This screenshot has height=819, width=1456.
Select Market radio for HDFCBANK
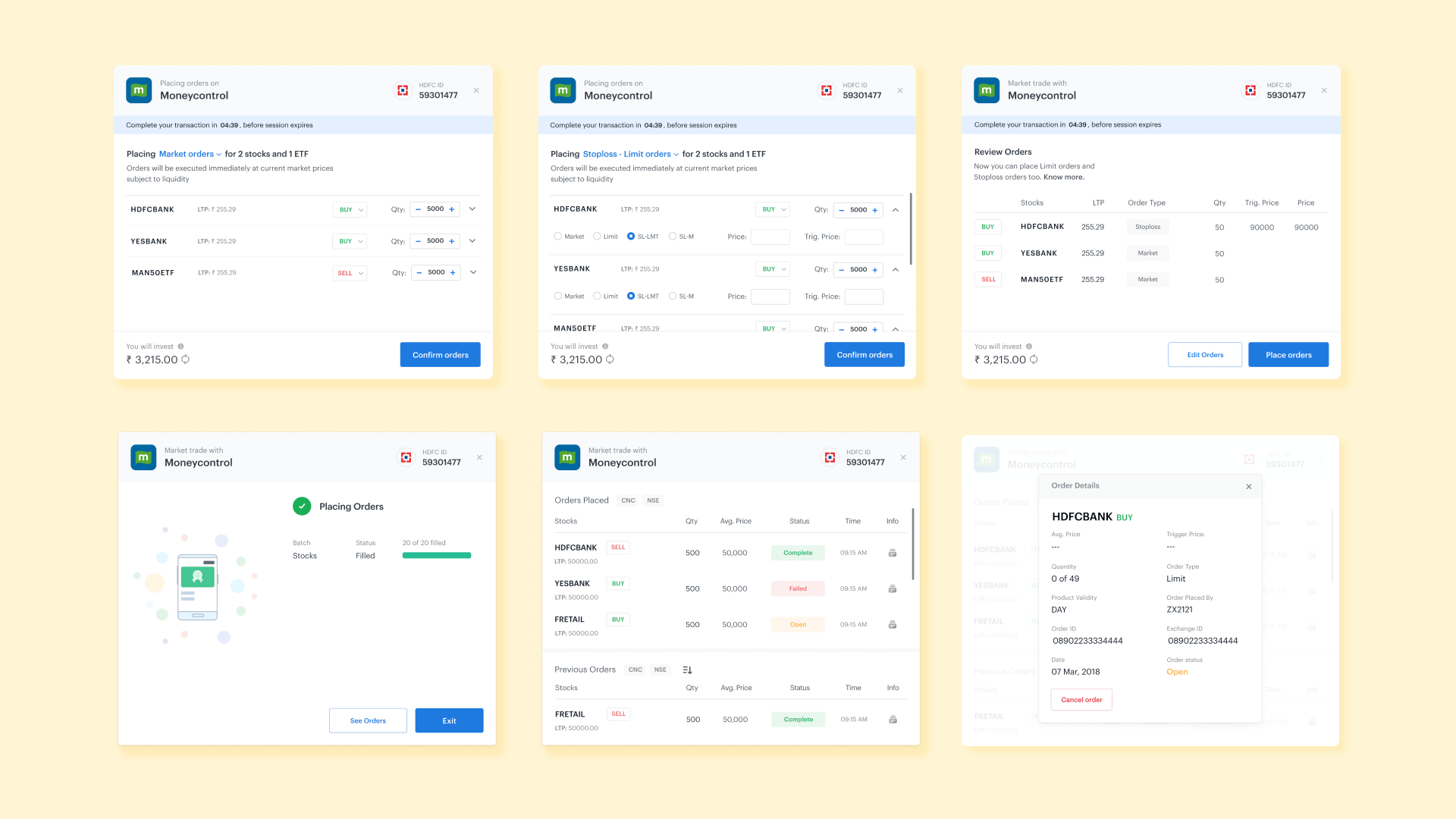(x=558, y=237)
